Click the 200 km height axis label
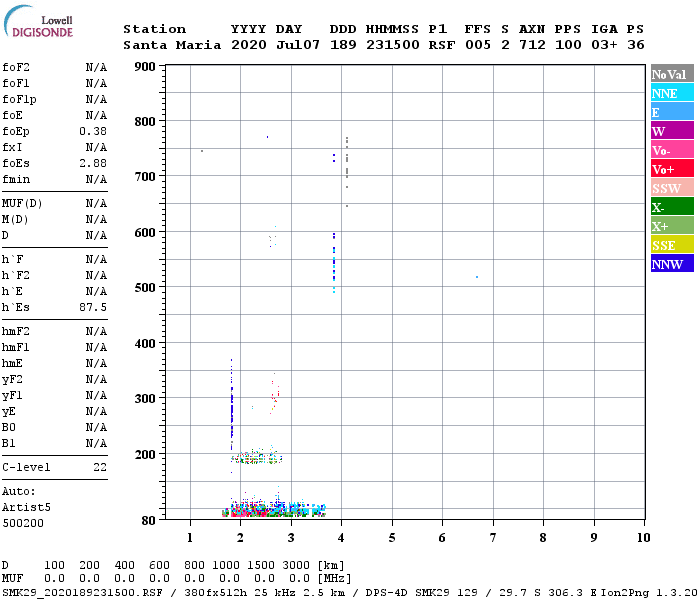The width and height of the screenshot is (700, 600). pos(145,454)
